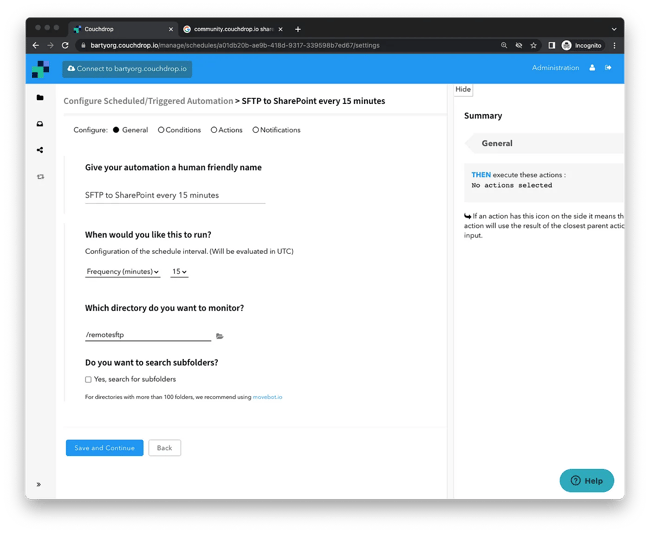650x533 pixels.
Task: Open the Administration menu
Action: pos(555,68)
